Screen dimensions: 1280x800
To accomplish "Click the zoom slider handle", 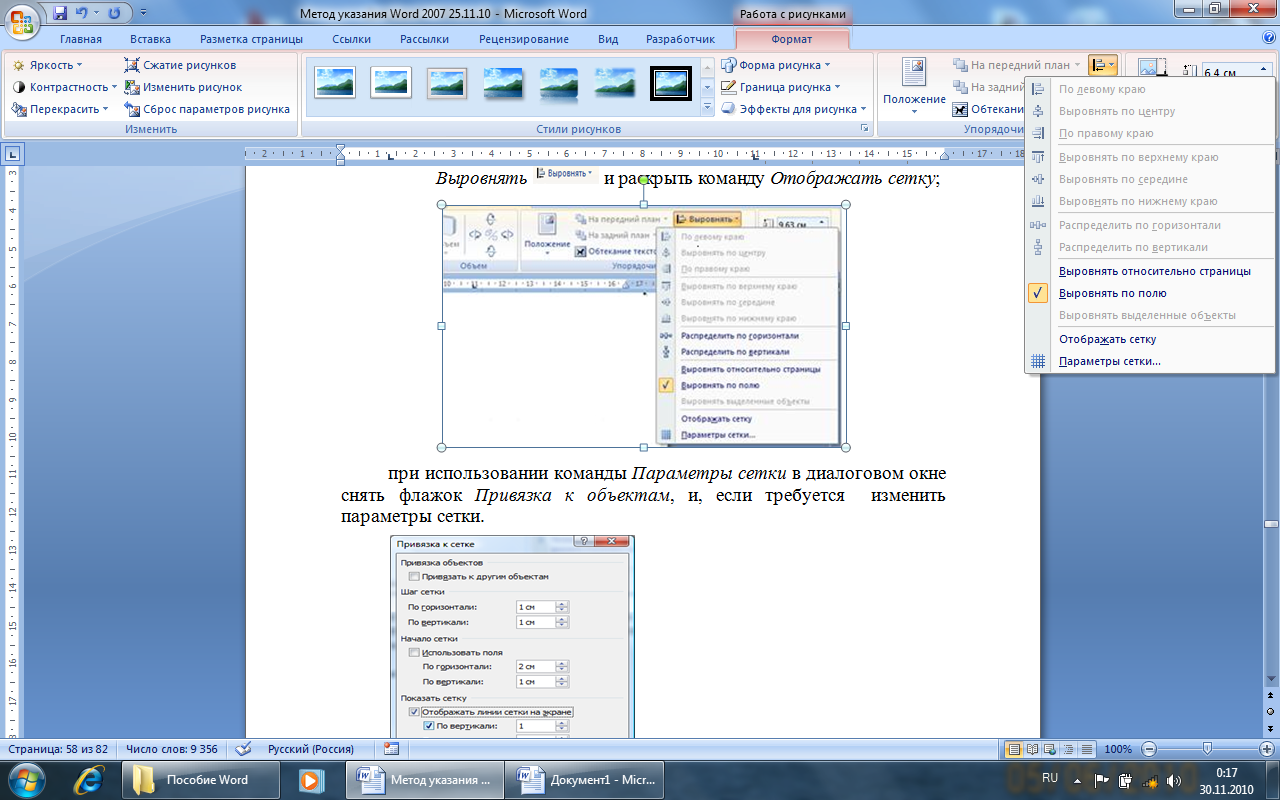I will point(1208,749).
